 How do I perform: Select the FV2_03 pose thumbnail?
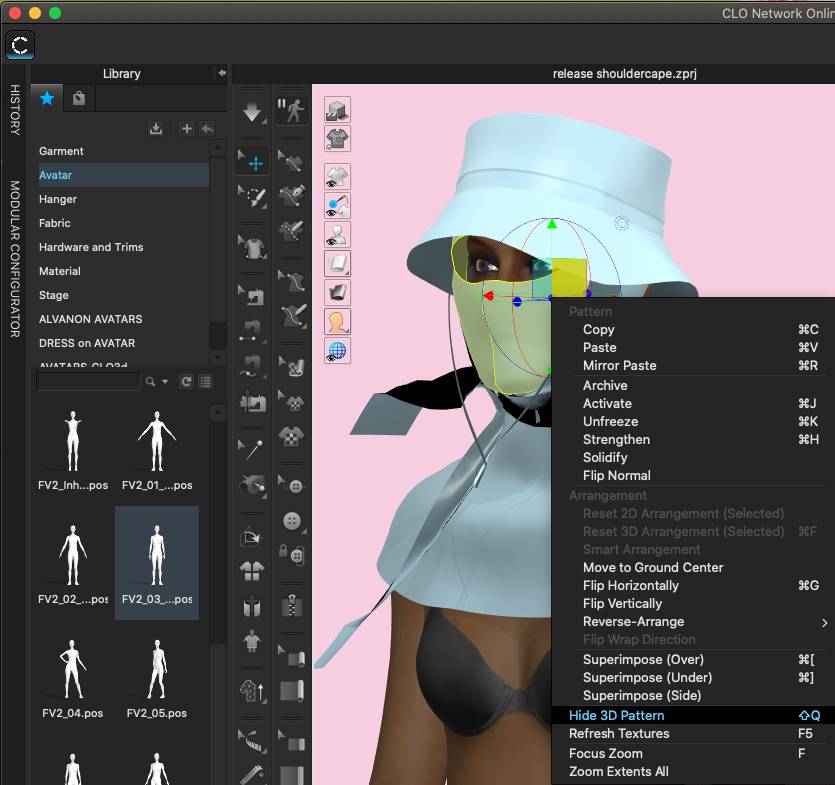157,562
